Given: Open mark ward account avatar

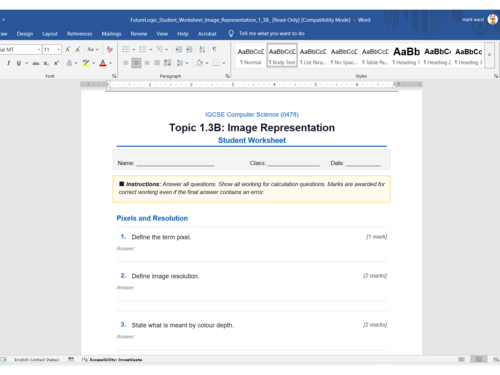Looking at the screenshot, I should point(493,19).
